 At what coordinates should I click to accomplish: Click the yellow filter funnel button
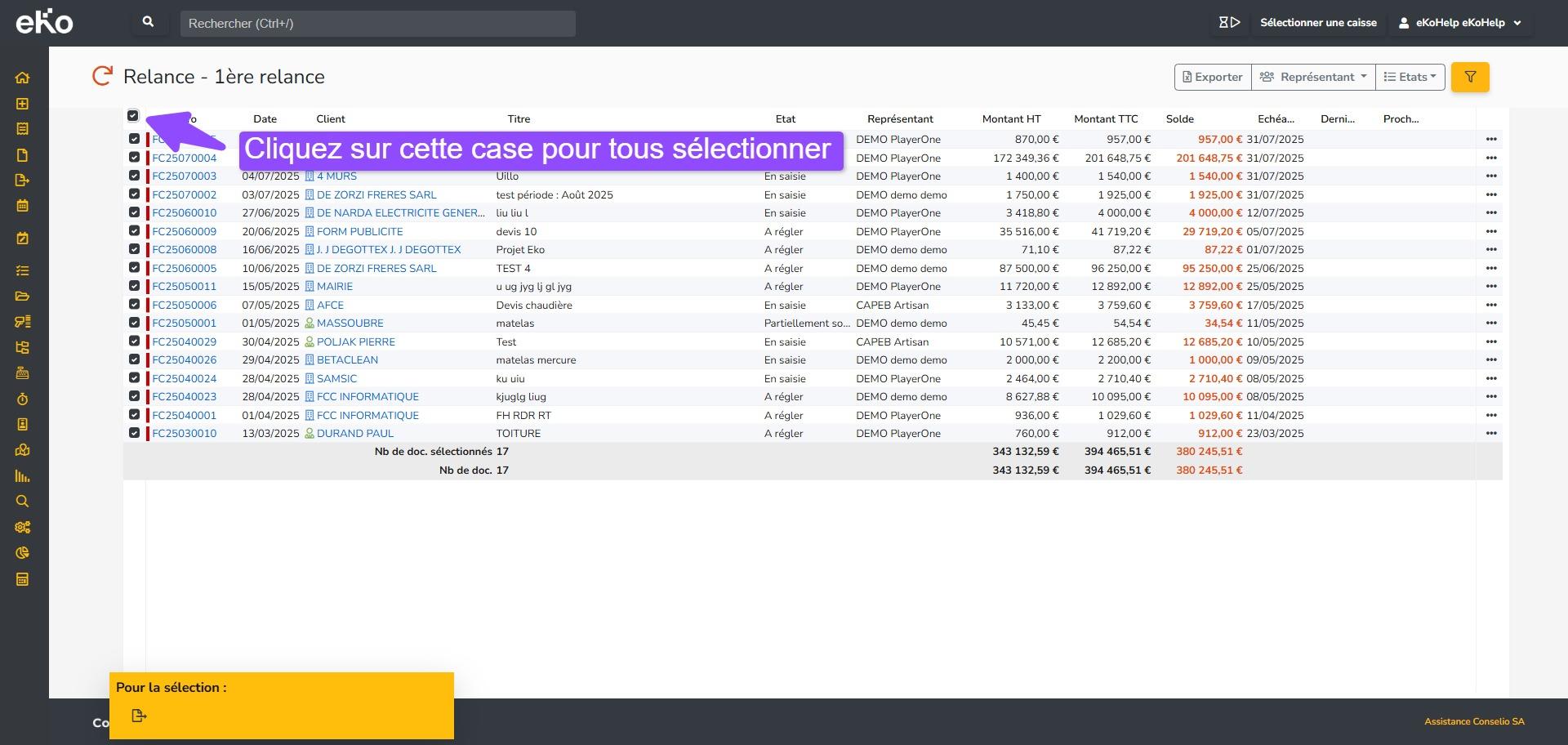1470,77
